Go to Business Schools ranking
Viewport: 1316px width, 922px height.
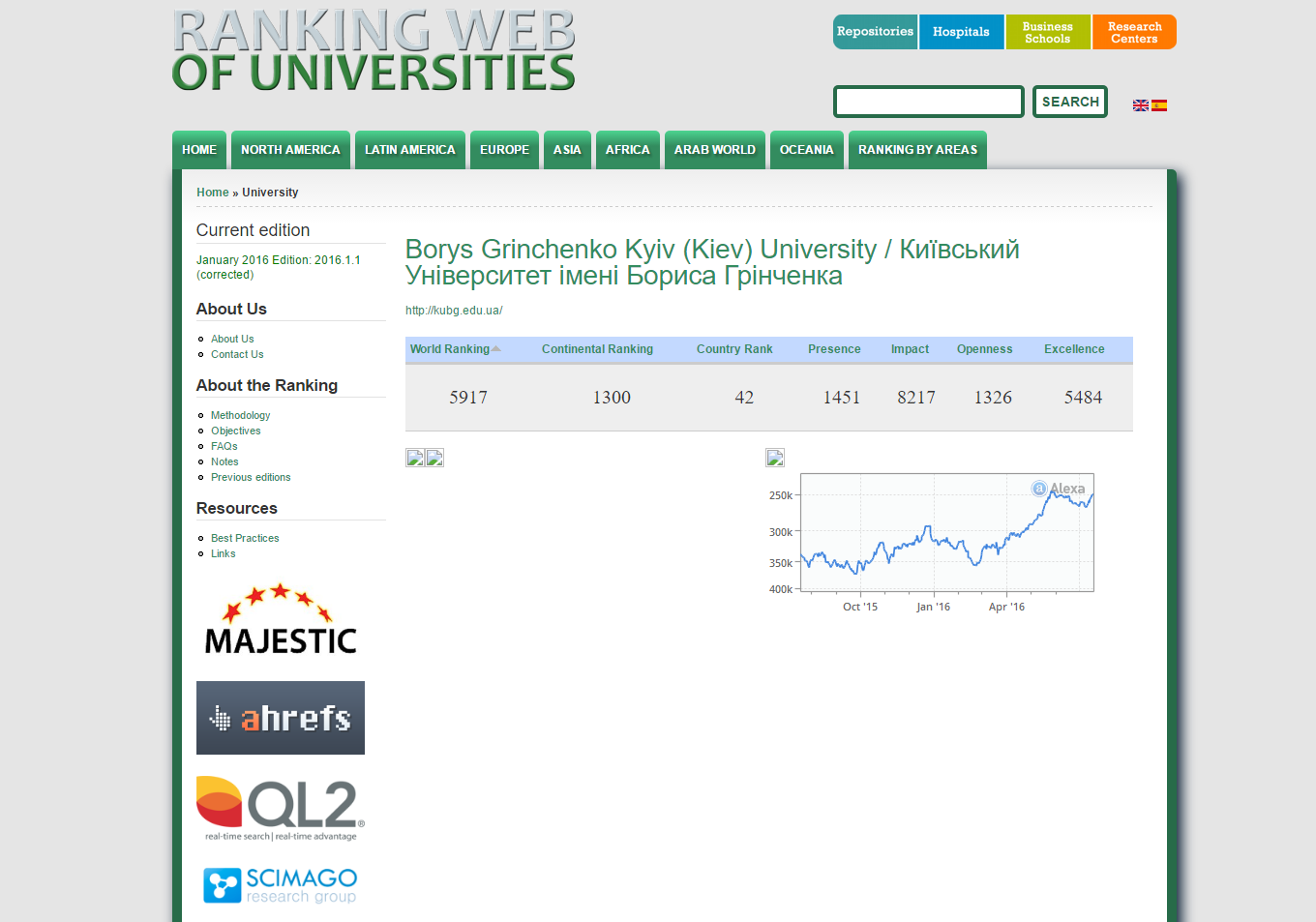(x=1047, y=32)
